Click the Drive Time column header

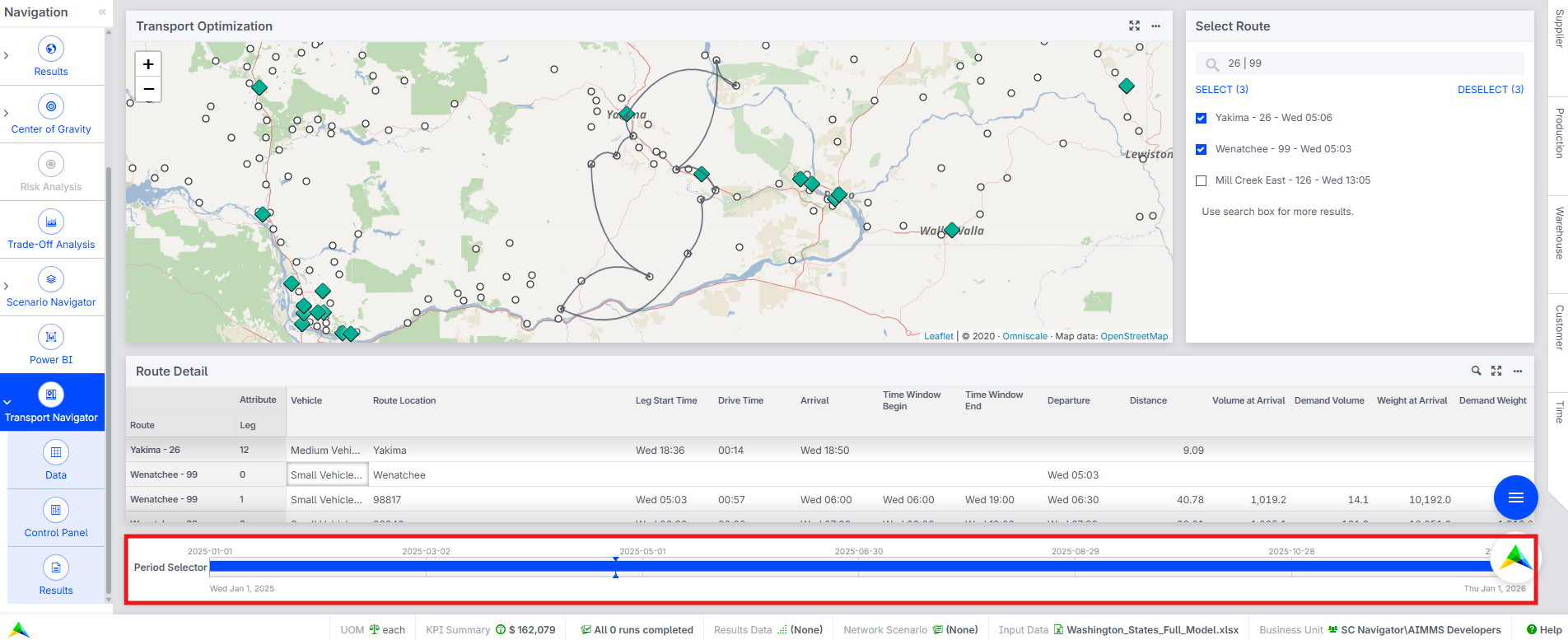coord(740,400)
